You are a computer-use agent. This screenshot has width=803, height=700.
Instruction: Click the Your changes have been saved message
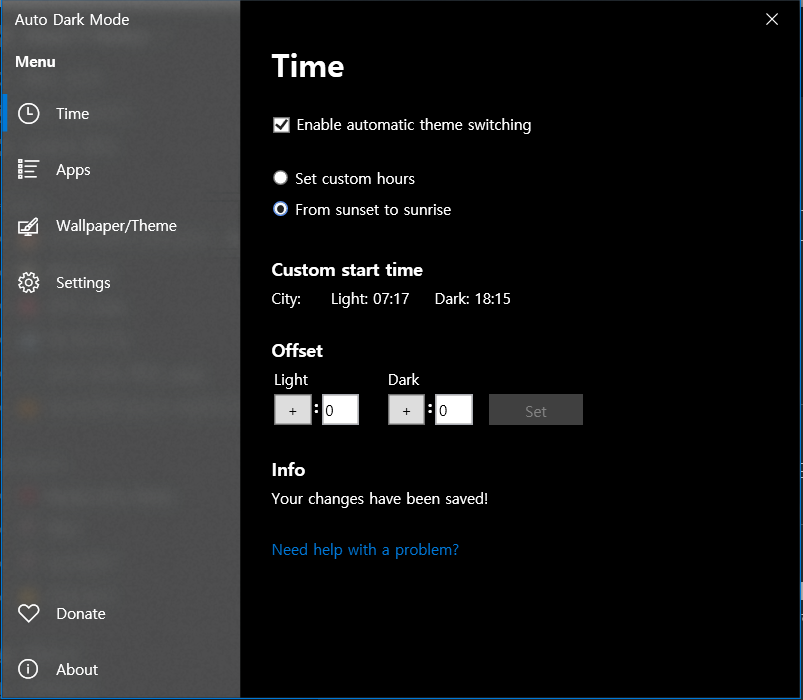[x=379, y=499]
